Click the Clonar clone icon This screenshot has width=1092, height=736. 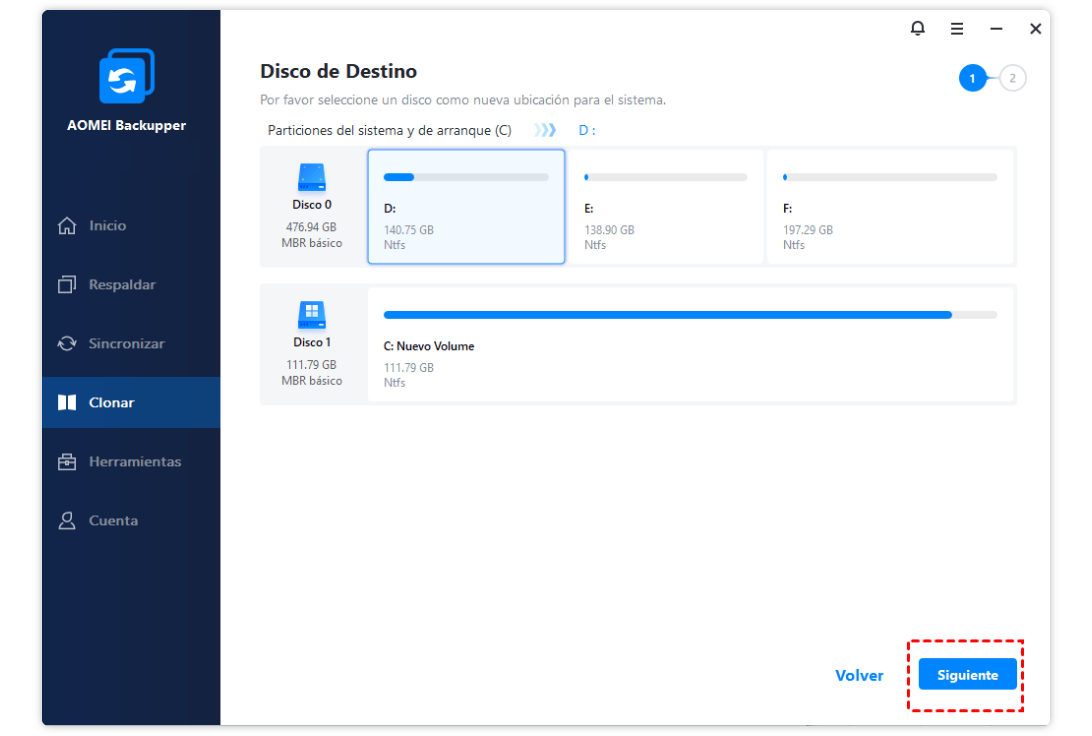click(67, 402)
